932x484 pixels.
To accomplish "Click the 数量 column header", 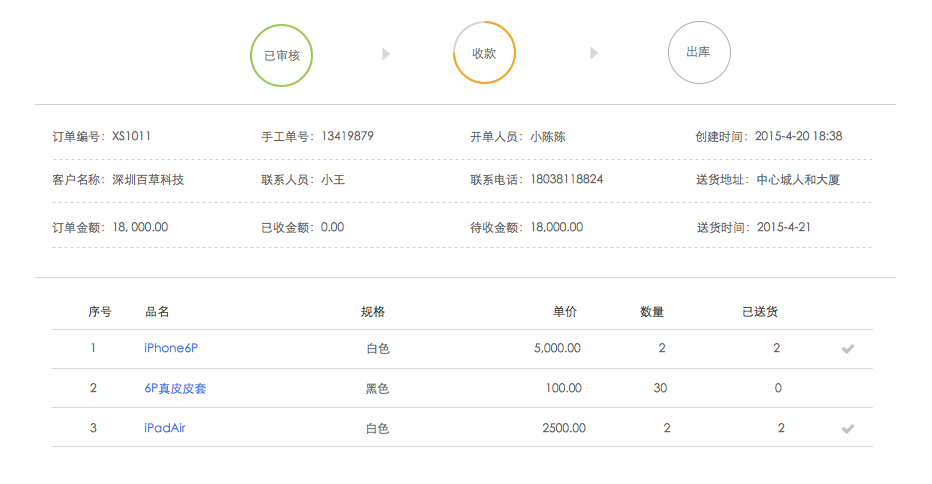I will 652,312.
